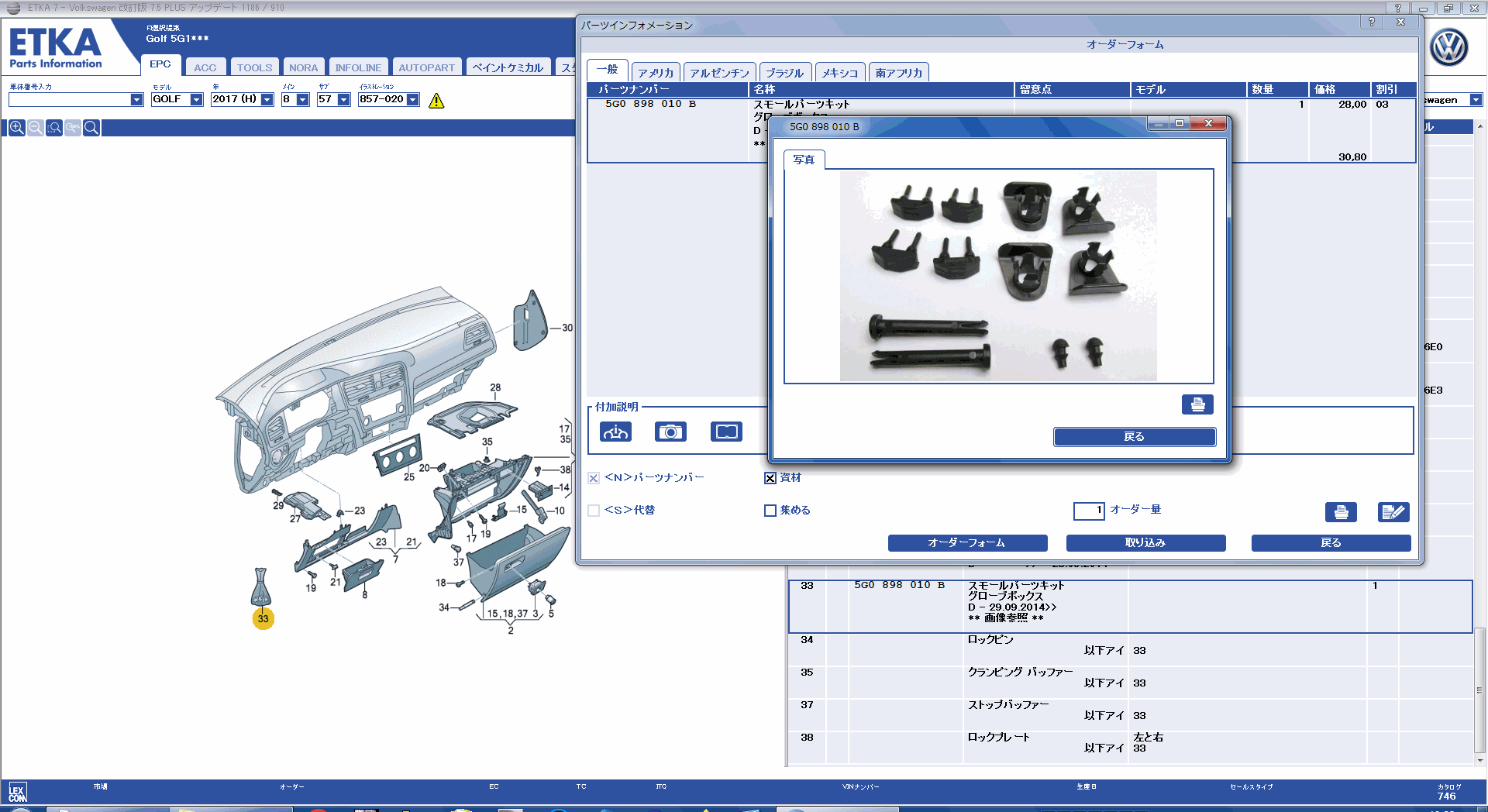Toggle the <S>代替 checkbox
1488x812 pixels.
594,511
